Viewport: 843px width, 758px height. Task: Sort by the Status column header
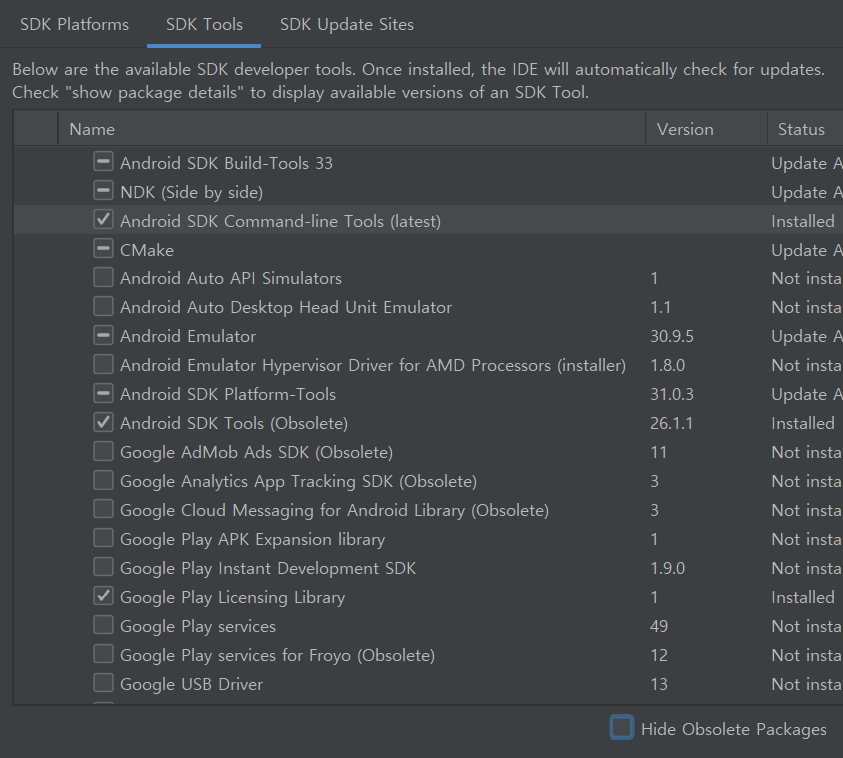coord(805,129)
